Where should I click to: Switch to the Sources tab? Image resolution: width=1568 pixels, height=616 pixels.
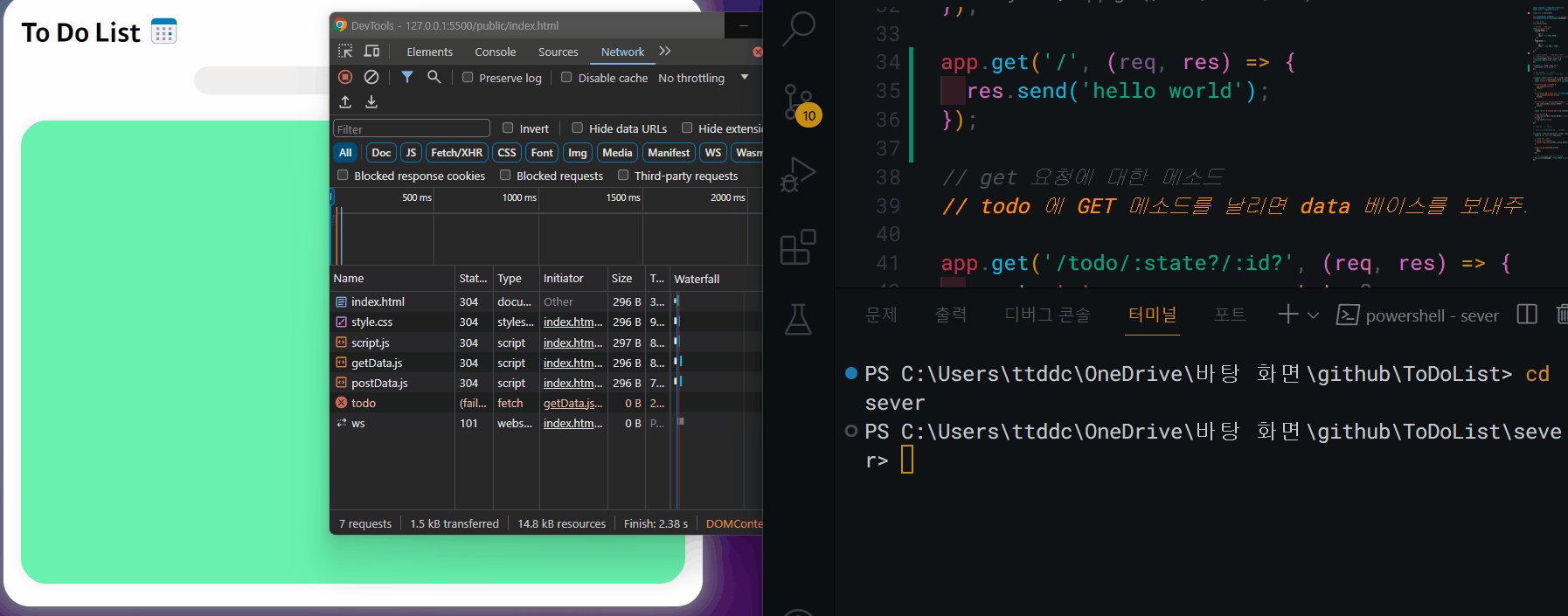[558, 52]
